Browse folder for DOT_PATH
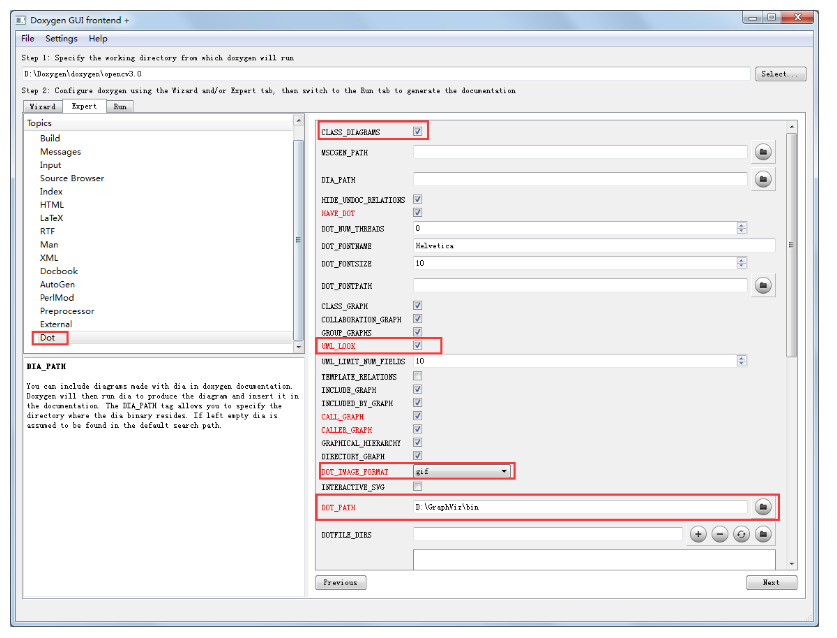The width and height of the screenshot is (837, 638). [763, 507]
